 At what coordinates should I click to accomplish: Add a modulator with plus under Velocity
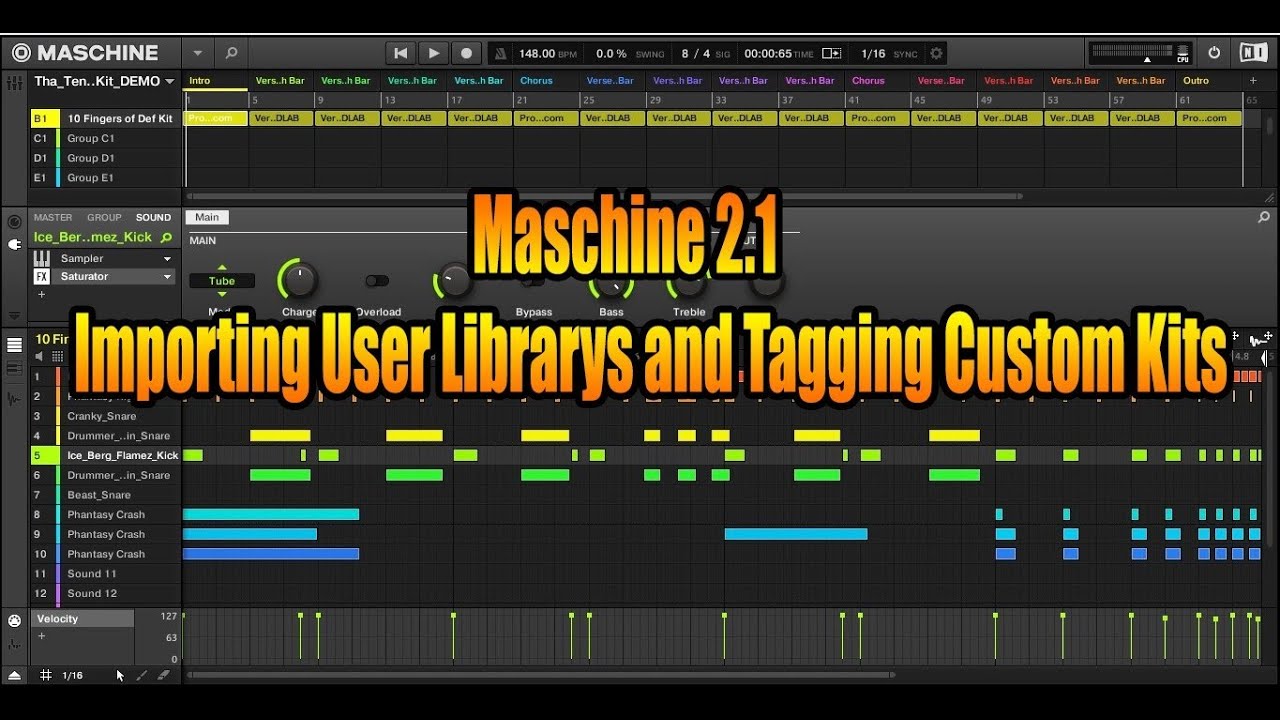[41, 636]
